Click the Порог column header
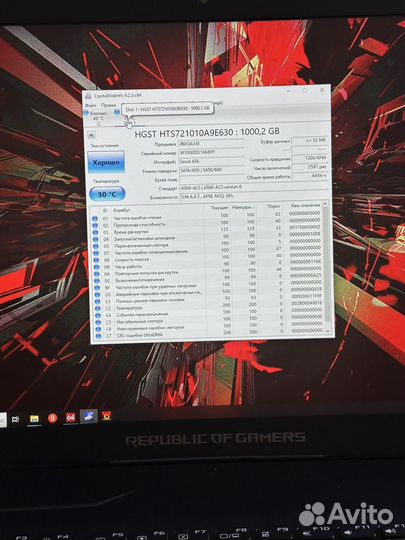 [274, 206]
